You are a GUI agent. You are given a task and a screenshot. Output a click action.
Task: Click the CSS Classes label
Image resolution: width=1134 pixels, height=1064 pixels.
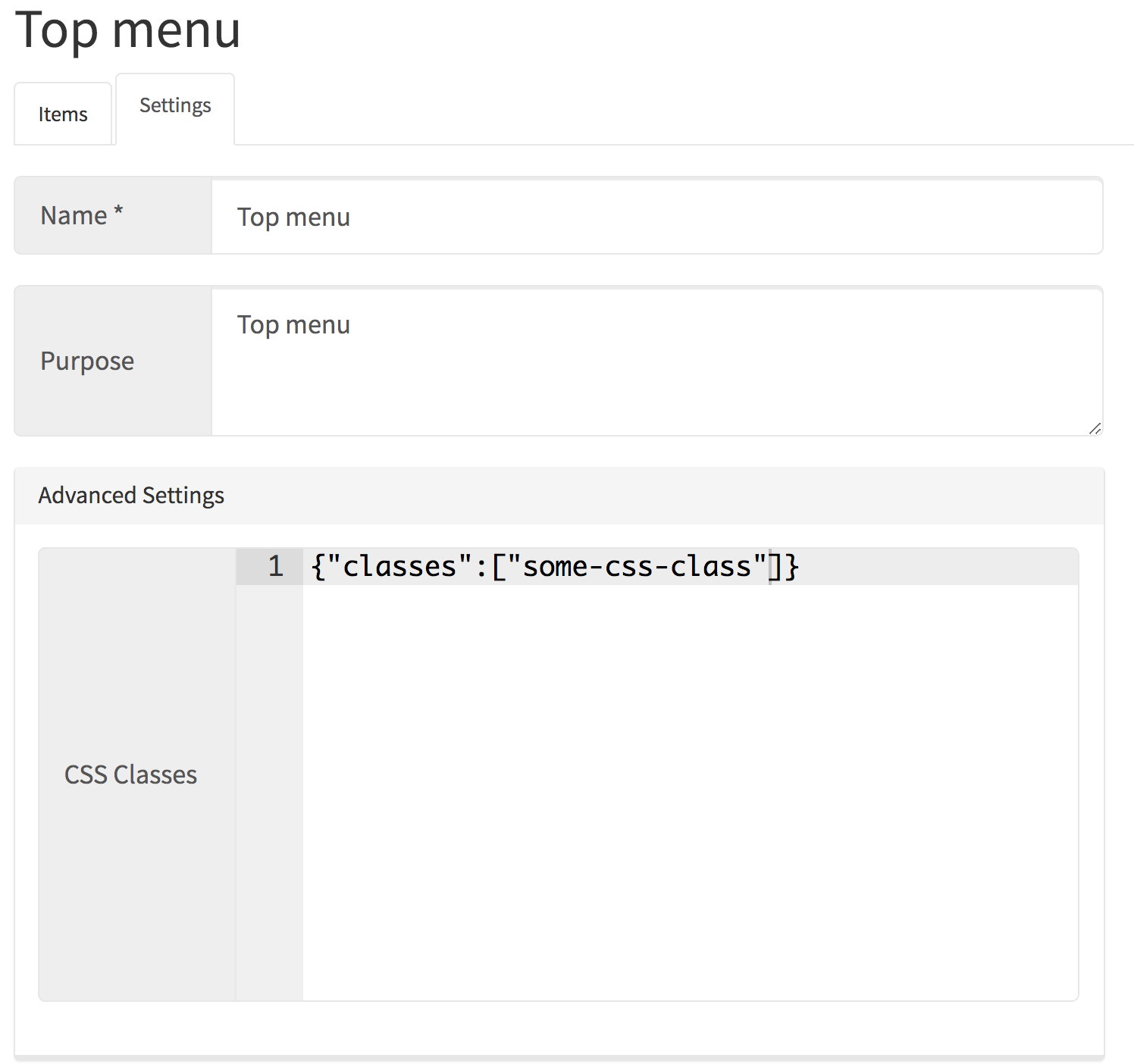(130, 775)
